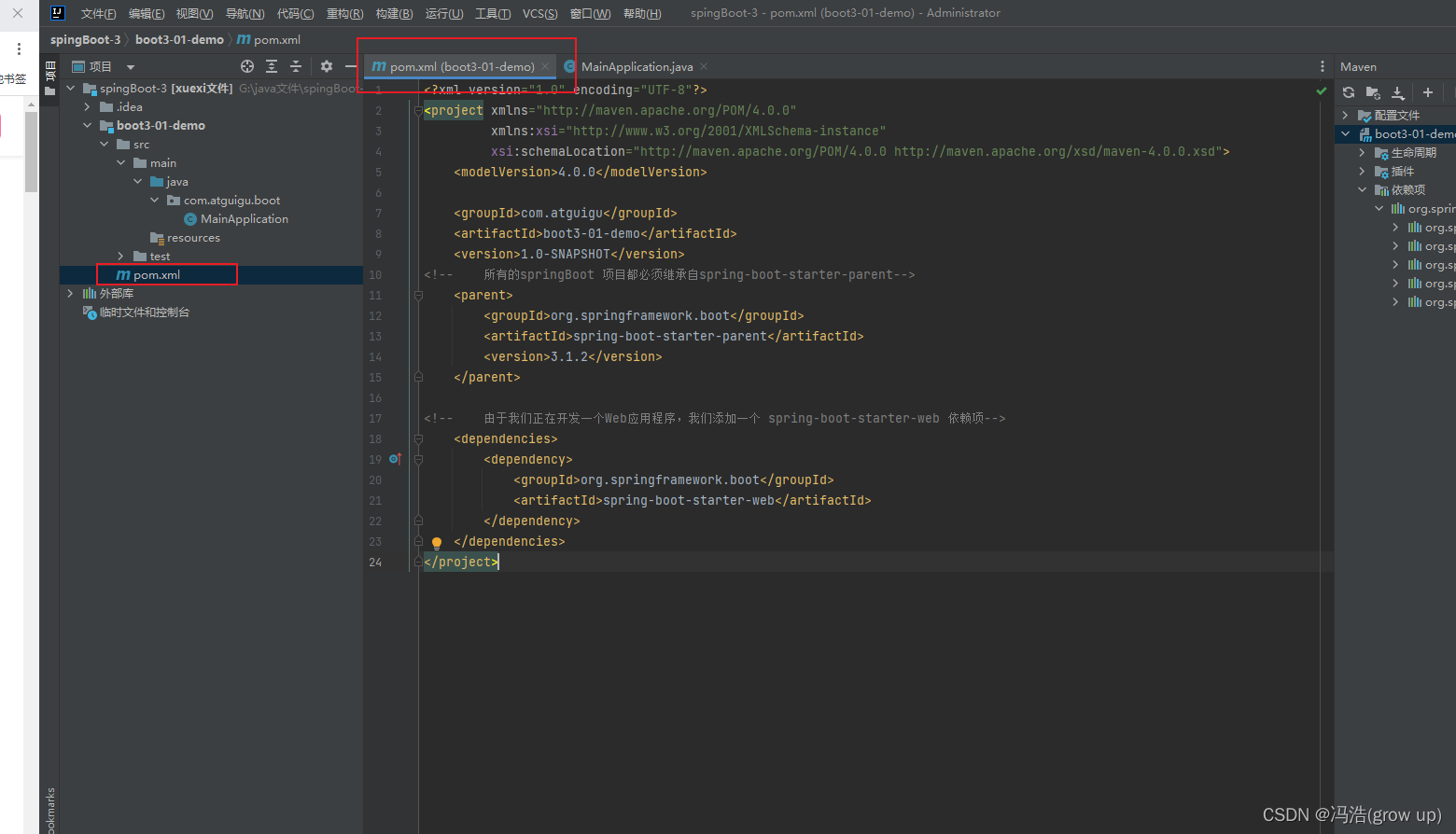Viewport: 1456px width, 834px height.
Task: Reload all Maven projects
Action: coord(1349,92)
